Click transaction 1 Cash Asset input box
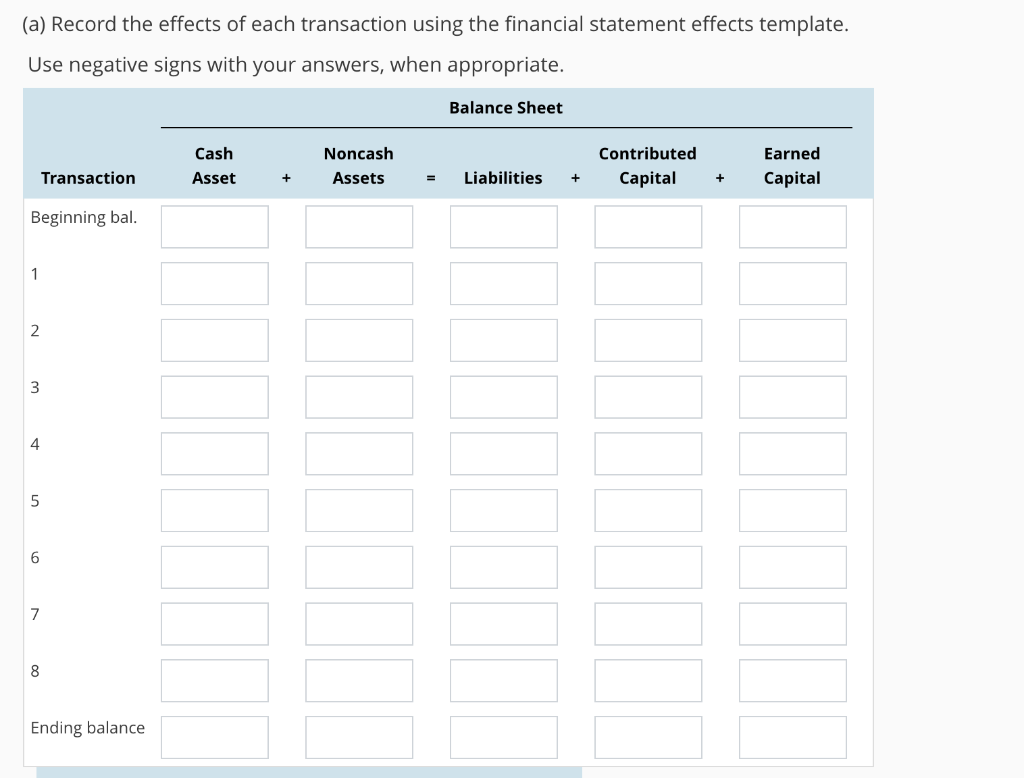The height and width of the screenshot is (778, 1024). [x=214, y=283]
